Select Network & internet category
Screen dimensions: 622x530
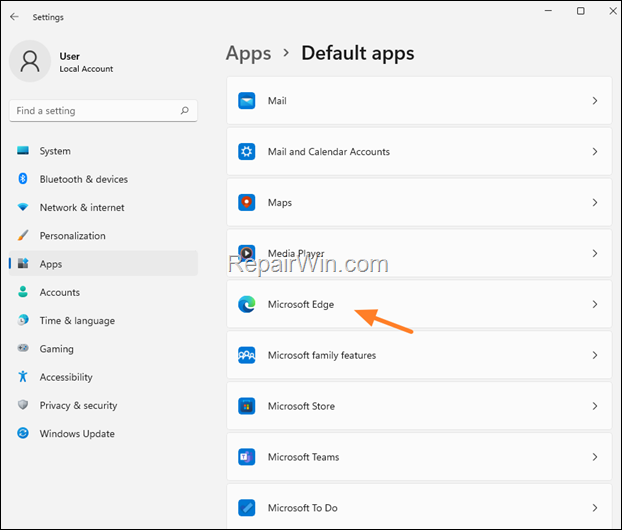tap(103, 207)
